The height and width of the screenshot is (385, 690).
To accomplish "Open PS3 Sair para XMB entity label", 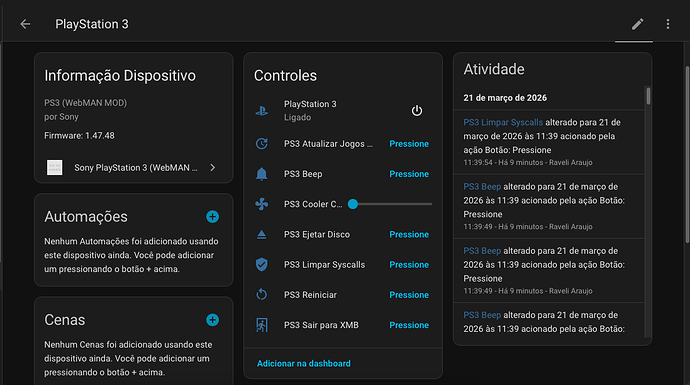I will point(321,325).
